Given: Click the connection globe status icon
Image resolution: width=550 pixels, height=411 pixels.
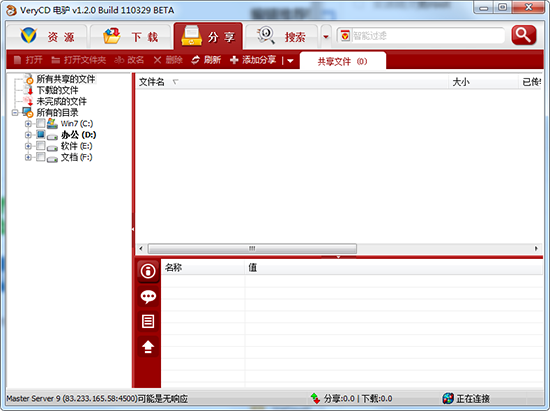Looking at the screenshot, I should pyautogui.click(x=448, y=398).
